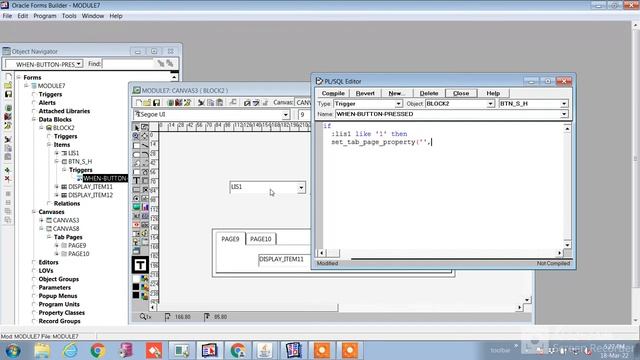
Task: Open the Program menu
Action: tap(45, 16)
